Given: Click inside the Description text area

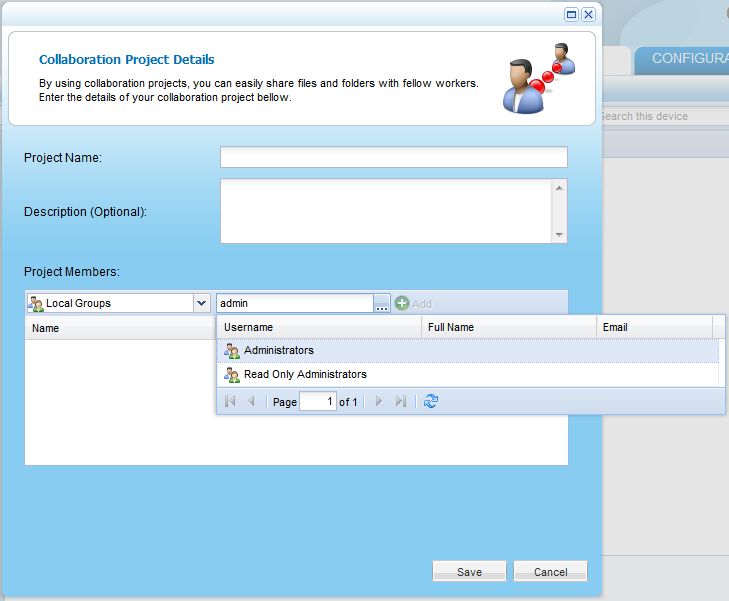Looking at the screenshot, I should 387,211.
